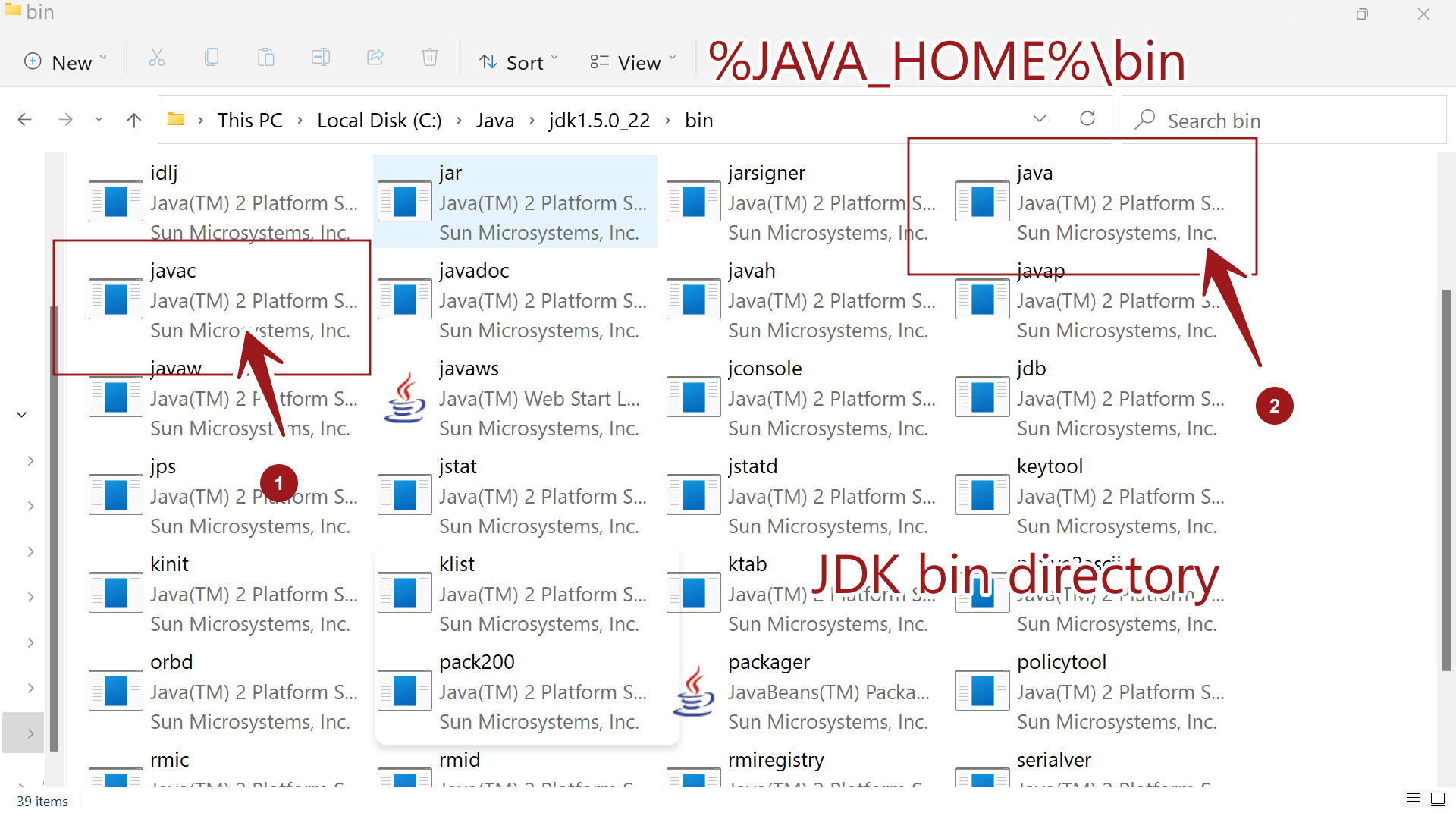Click the Paste icon in the toolbar
1456x813 pixels.
pyautogui.click(x=266, y=58)
